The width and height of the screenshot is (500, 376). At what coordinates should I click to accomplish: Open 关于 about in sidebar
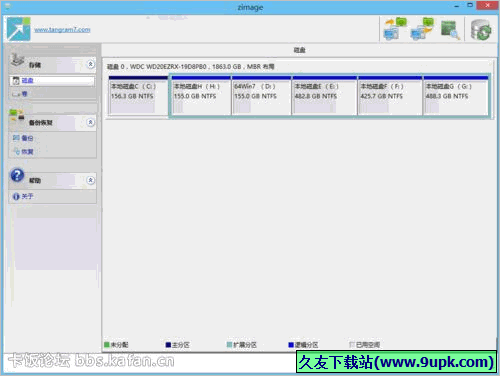click(x=27, y=196)
